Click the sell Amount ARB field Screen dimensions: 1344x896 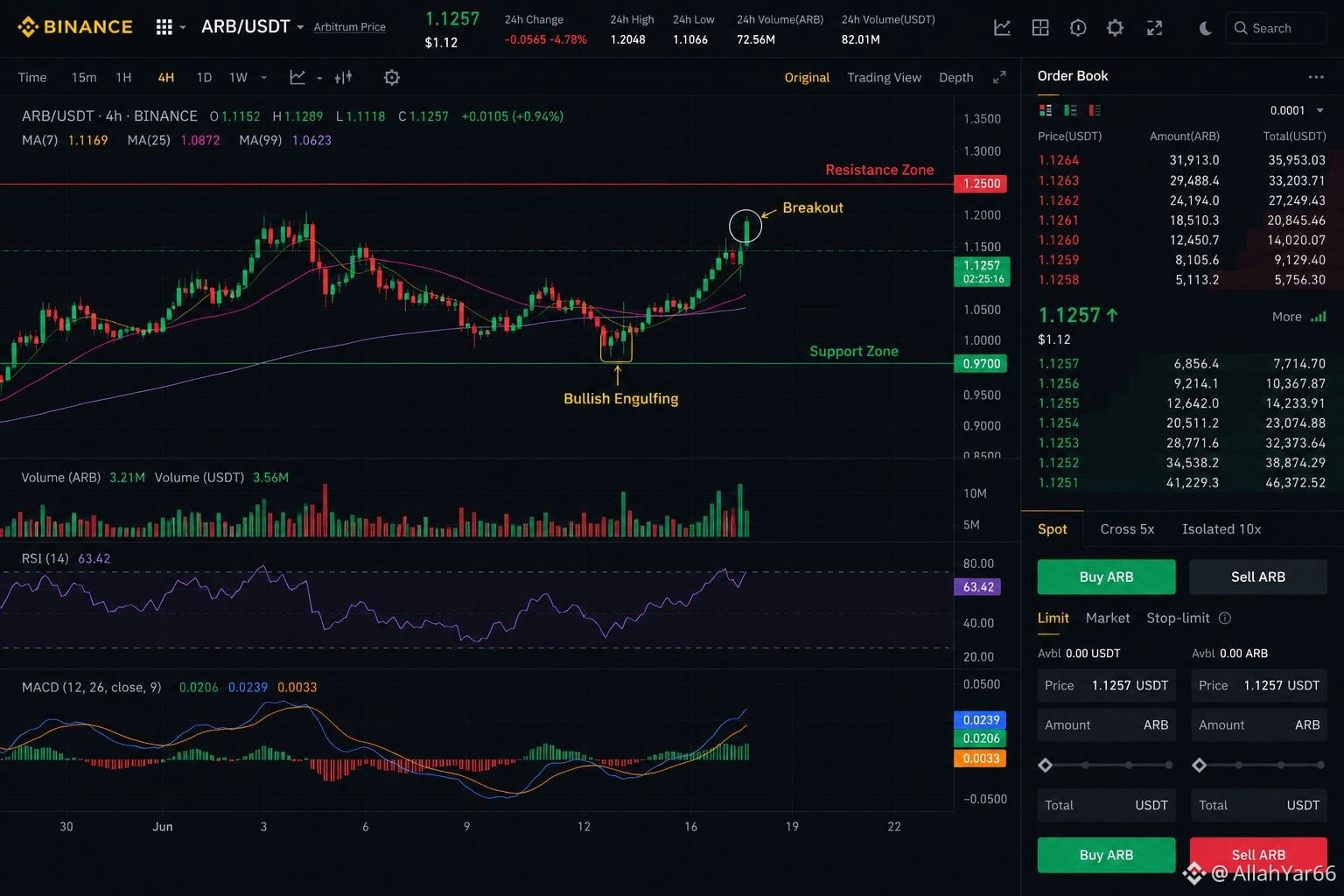tap(1258, 724)
